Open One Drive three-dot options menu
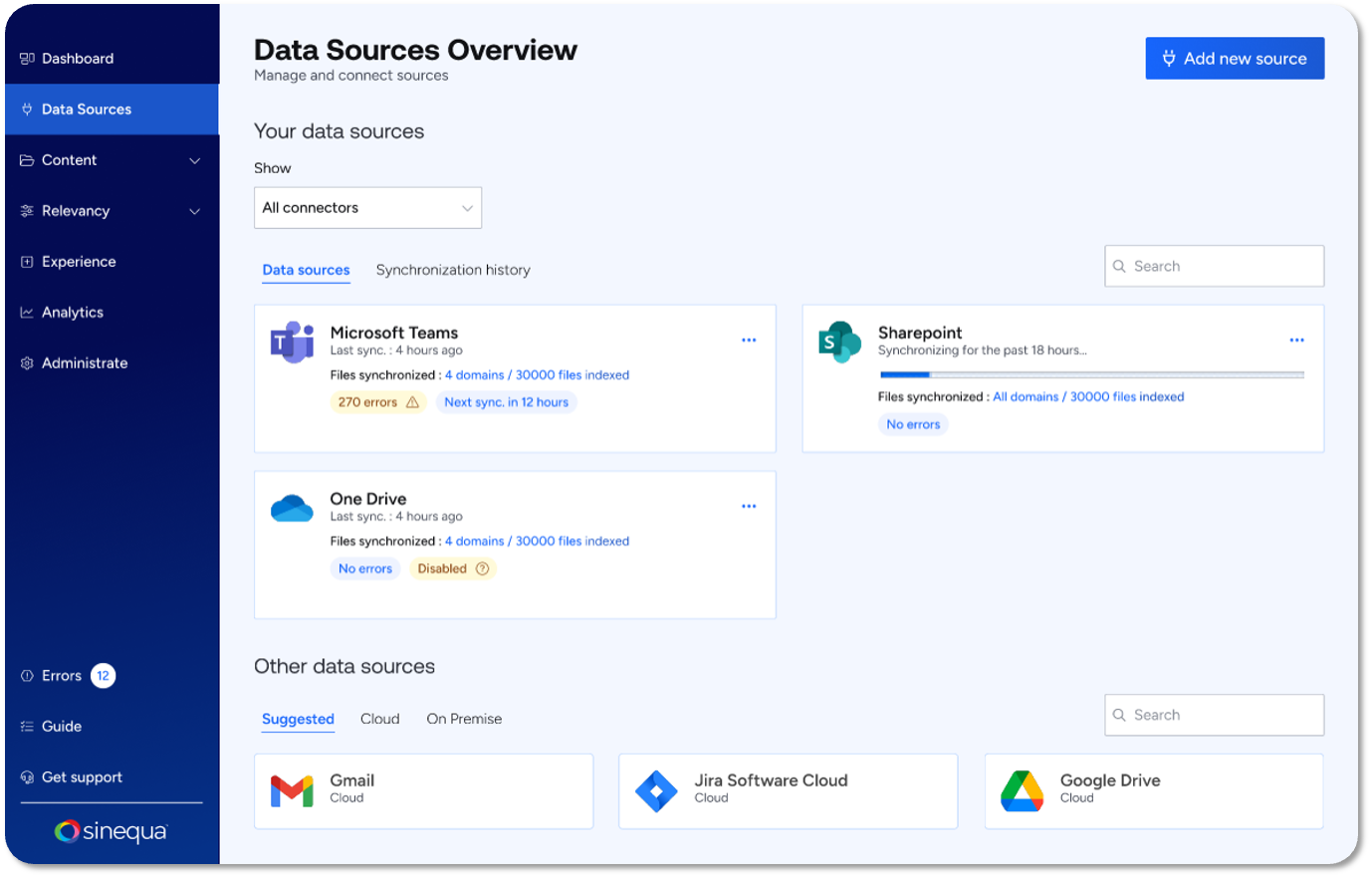The width and height of the screenshot is (1372, 878). (749, 507)
